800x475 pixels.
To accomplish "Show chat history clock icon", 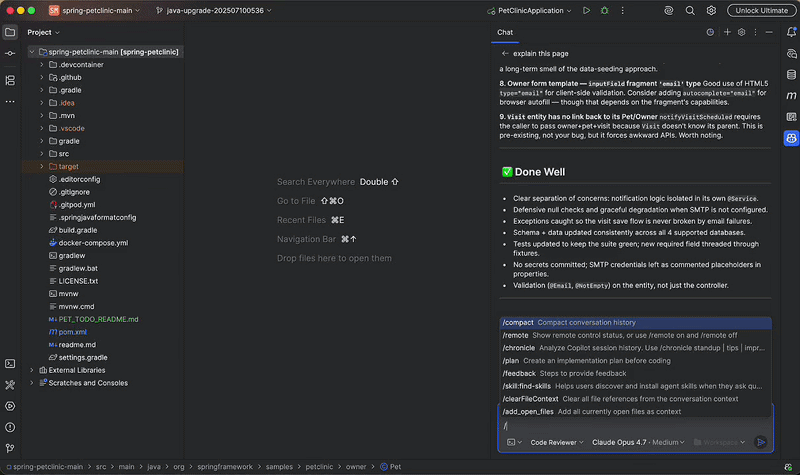I will coord(710,32).
